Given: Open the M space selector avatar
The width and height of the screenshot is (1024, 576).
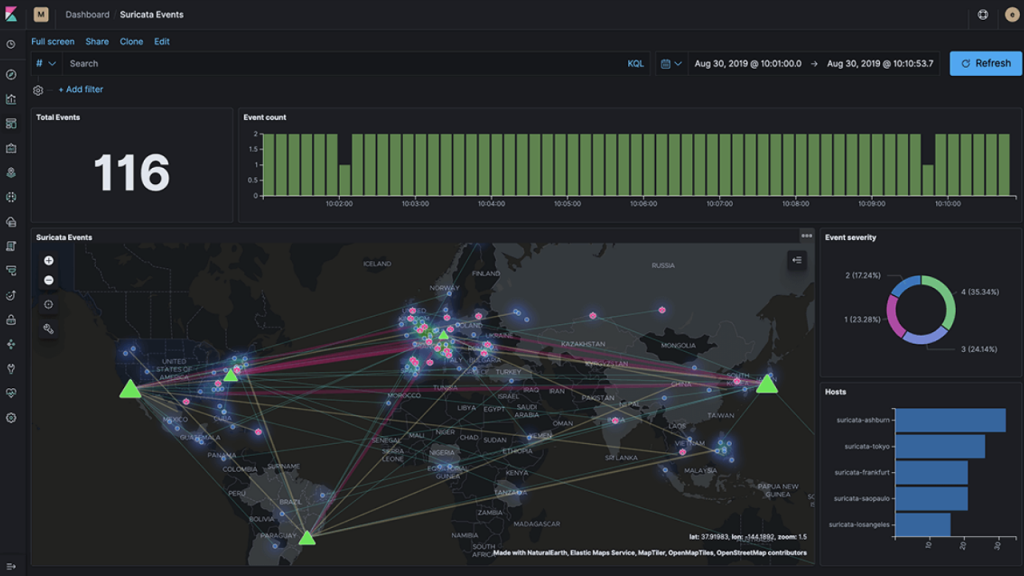Looking at the screenshot, I should (x=41, y=14).
